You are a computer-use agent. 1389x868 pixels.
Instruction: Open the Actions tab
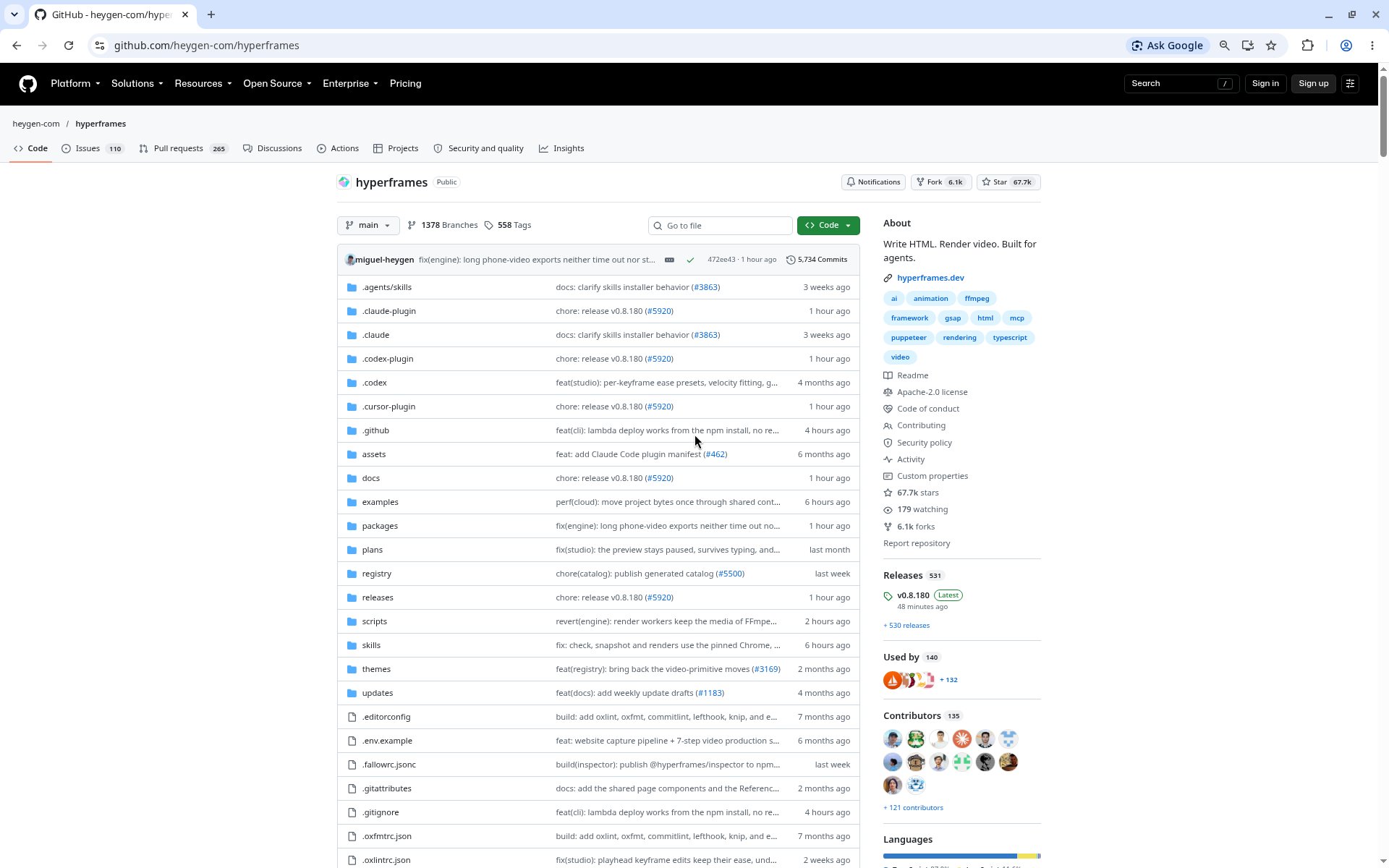[338, 148]
